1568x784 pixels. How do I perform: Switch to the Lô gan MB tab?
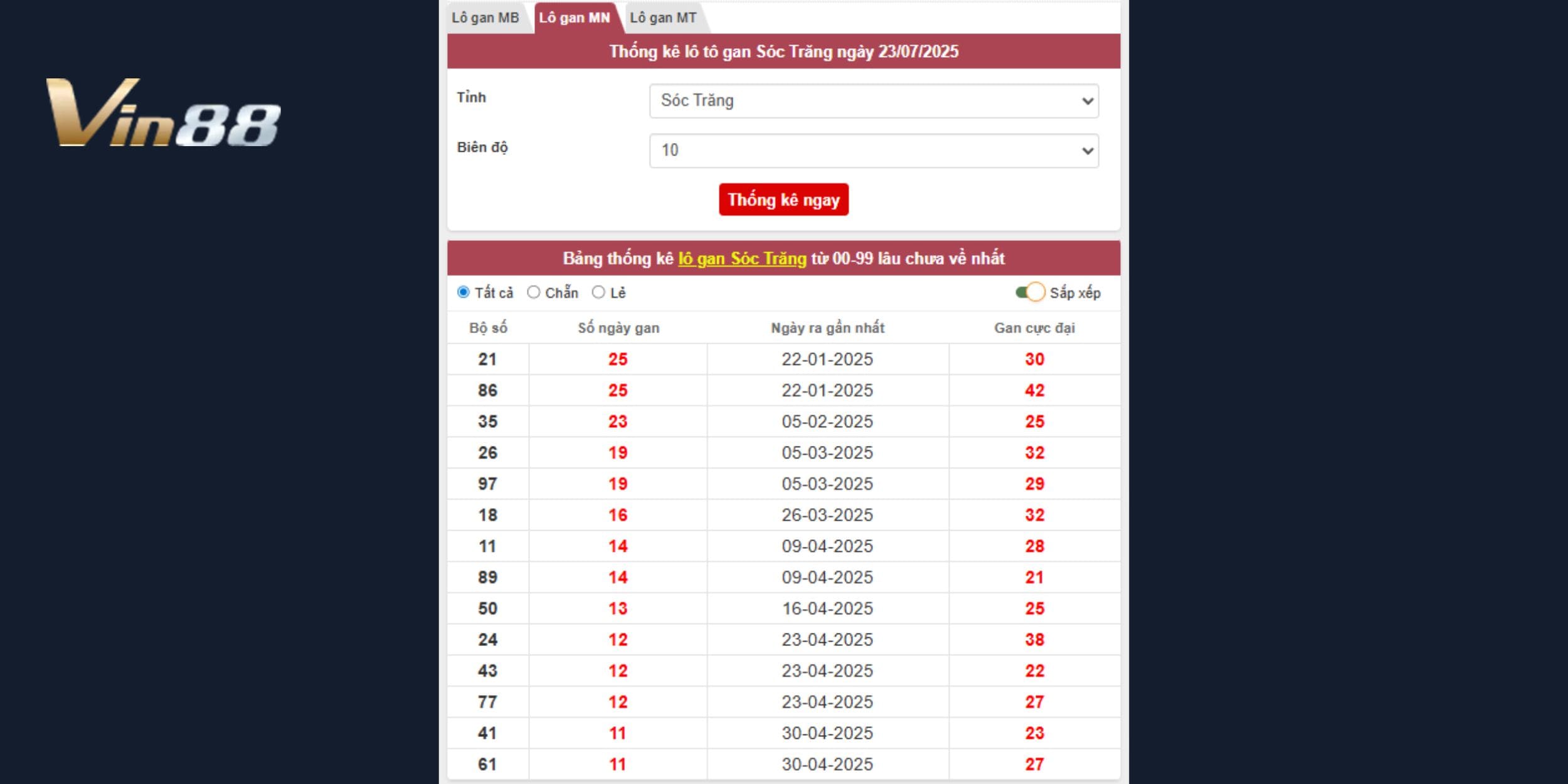[485, 18]
